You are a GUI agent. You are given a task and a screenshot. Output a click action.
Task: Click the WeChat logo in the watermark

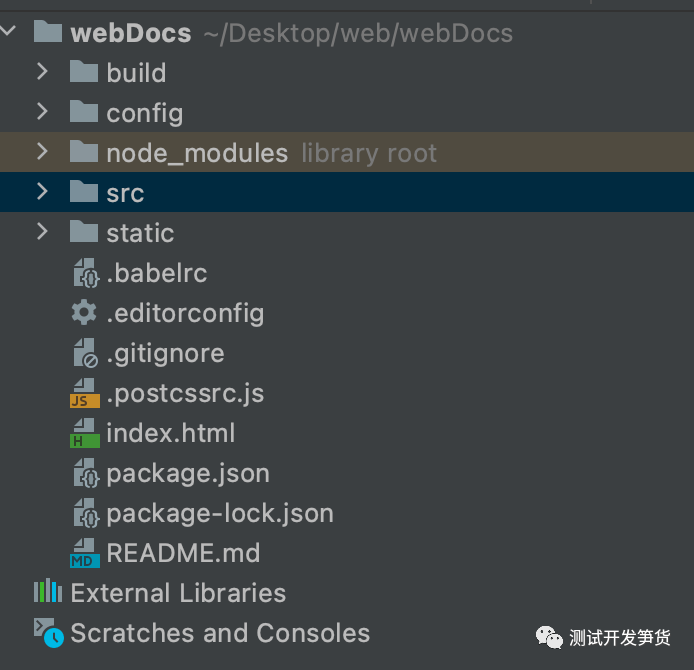coord(549,638)
